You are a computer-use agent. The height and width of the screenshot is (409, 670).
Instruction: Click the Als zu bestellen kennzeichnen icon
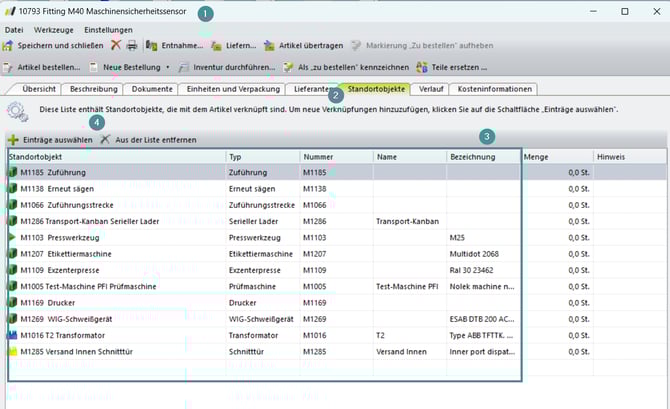[x=288, y=67]
